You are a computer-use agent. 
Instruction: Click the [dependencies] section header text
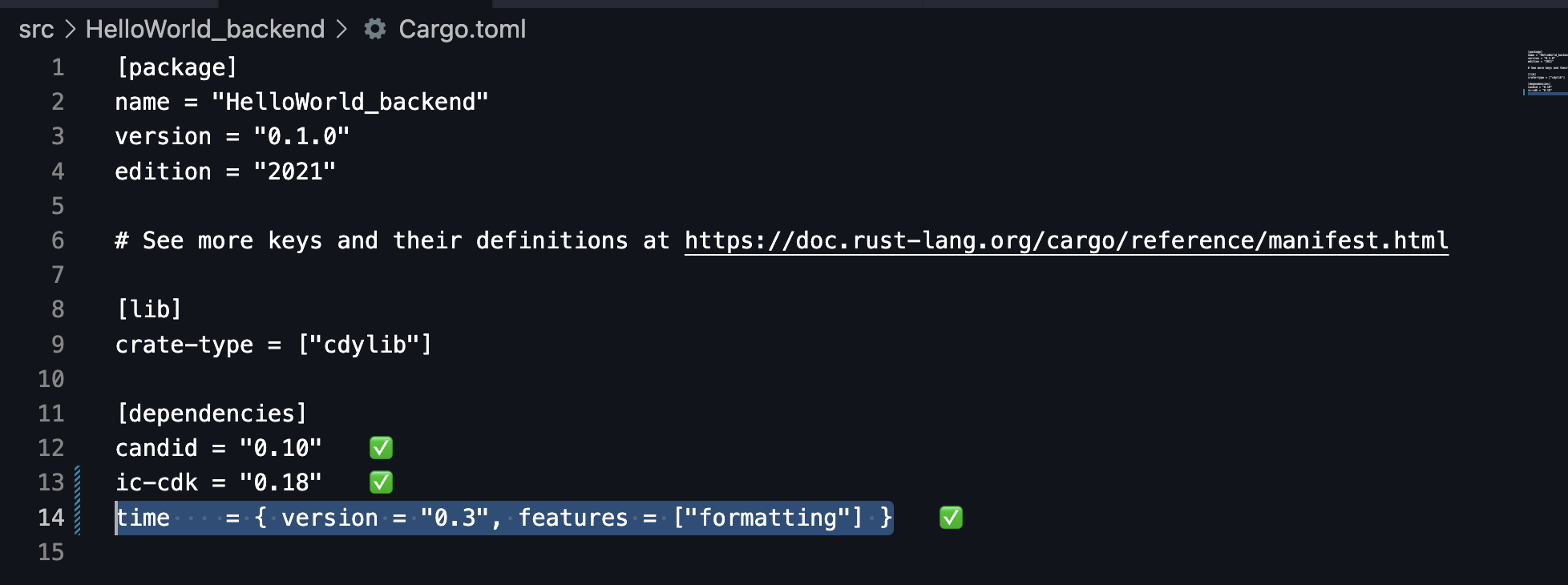coord(210,413)
